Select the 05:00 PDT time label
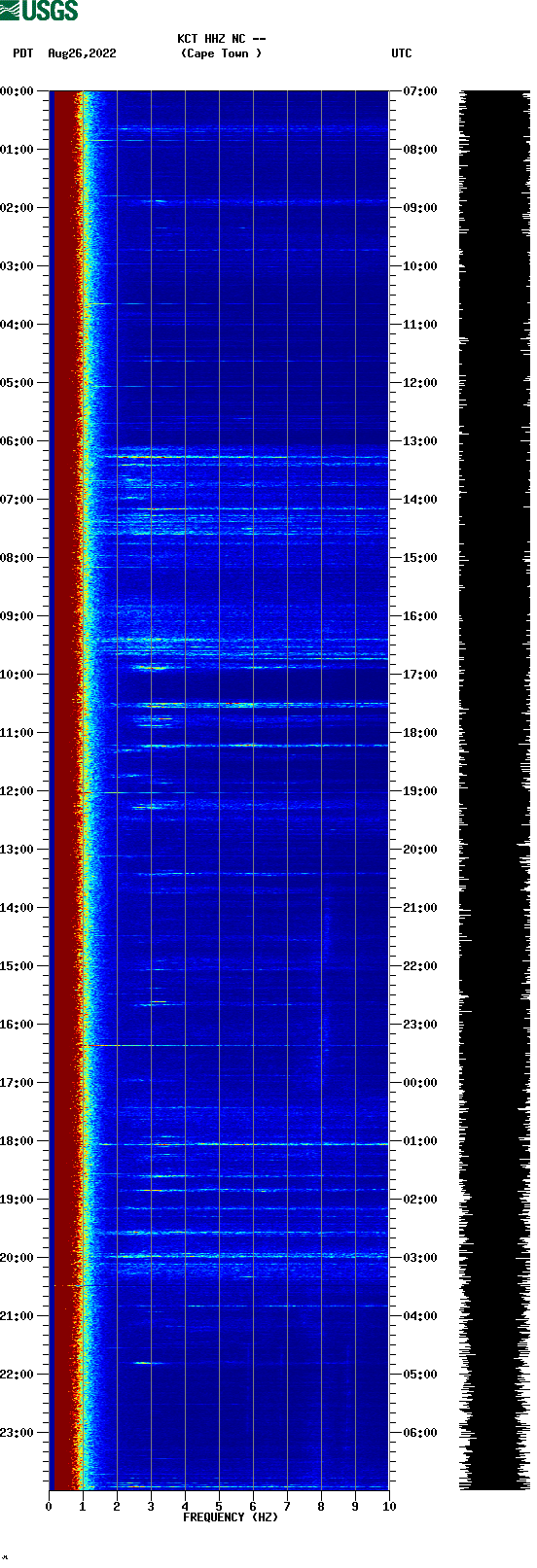 (x=17, y=383)
